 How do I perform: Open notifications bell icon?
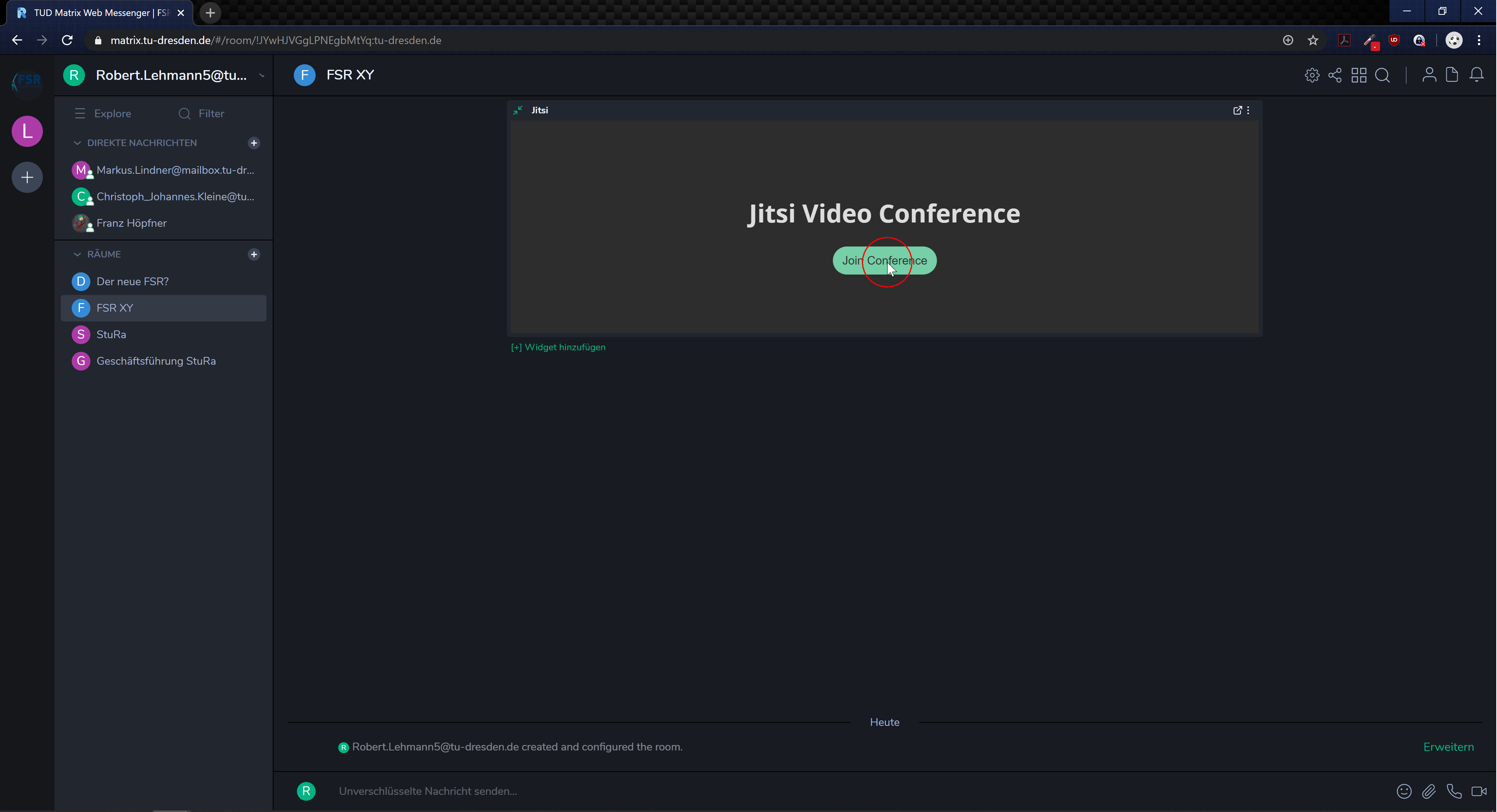[1477, 75]
